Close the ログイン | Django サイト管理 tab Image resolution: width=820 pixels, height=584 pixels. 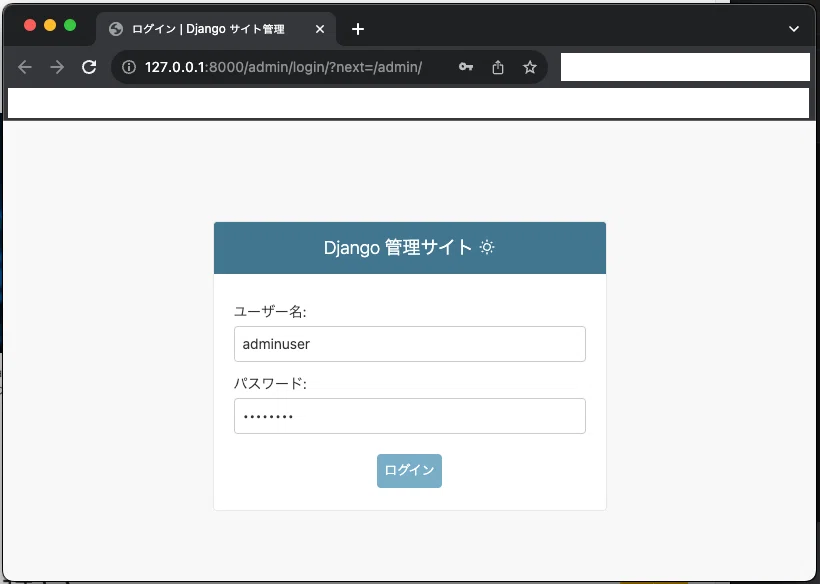click(320, 29)
